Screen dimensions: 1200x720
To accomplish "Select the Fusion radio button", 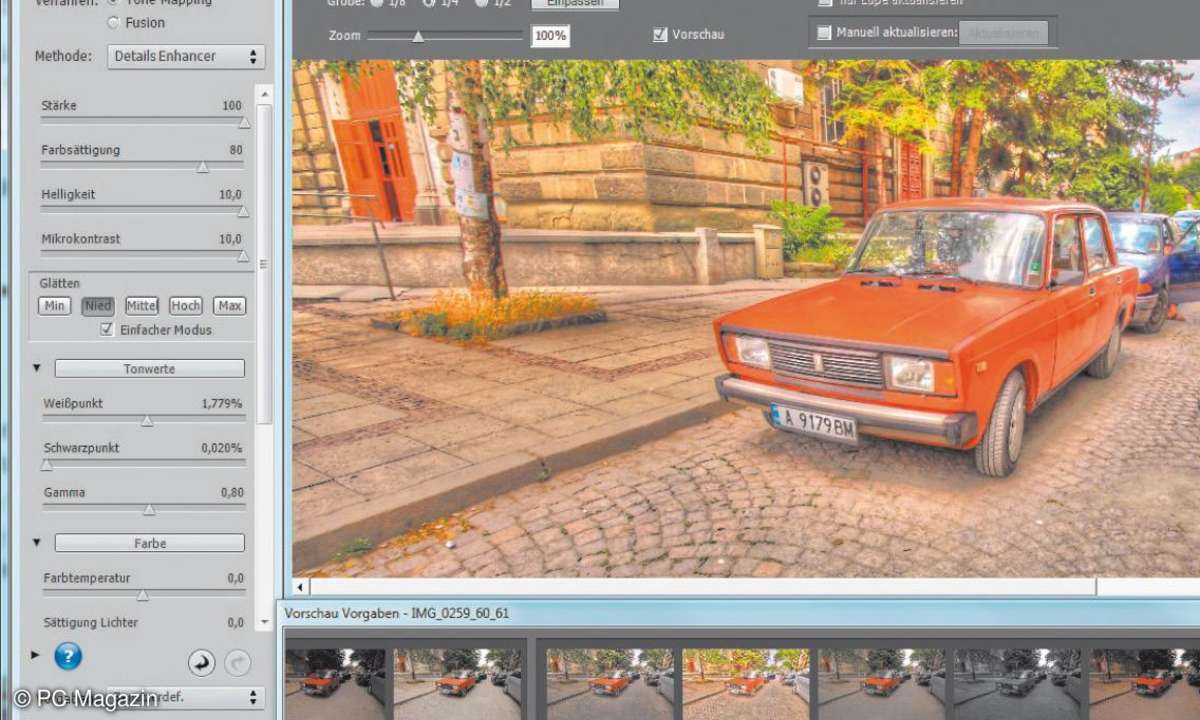I will click(112, 22).
